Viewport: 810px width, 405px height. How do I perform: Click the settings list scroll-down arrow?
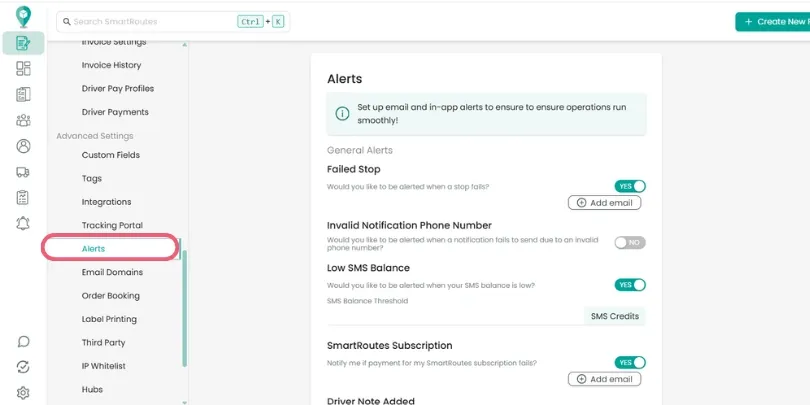click(184, 402)
